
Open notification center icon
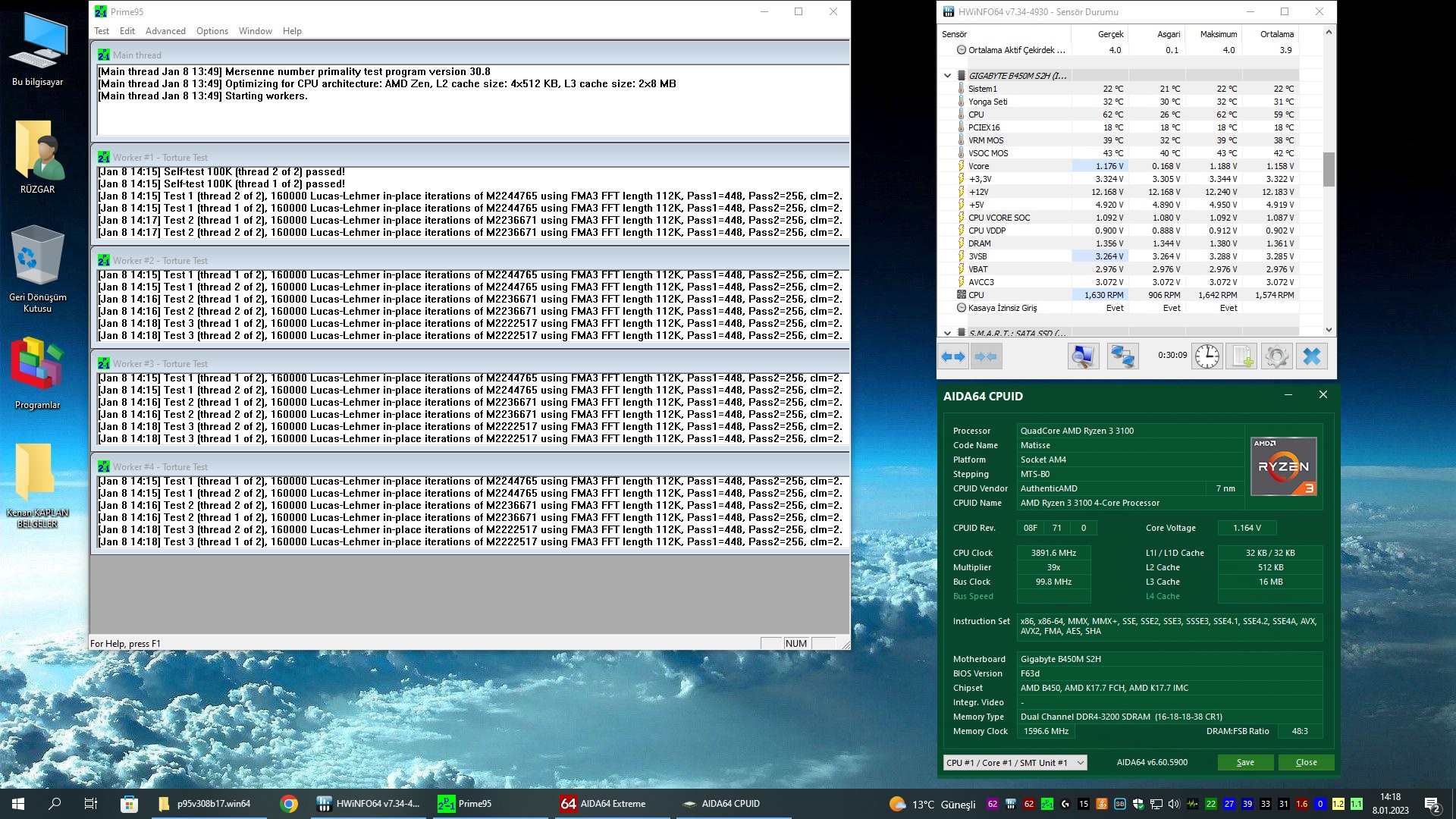coord(1432,804)
